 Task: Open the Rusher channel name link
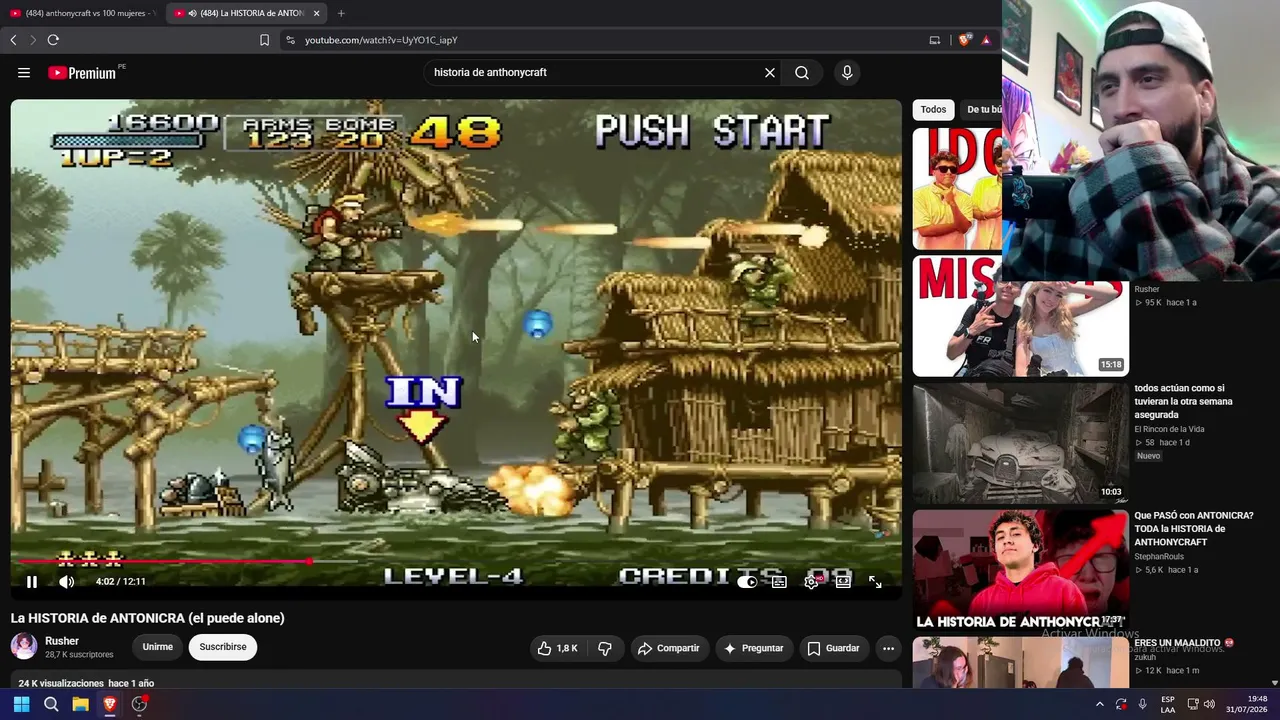coord(62,641)
